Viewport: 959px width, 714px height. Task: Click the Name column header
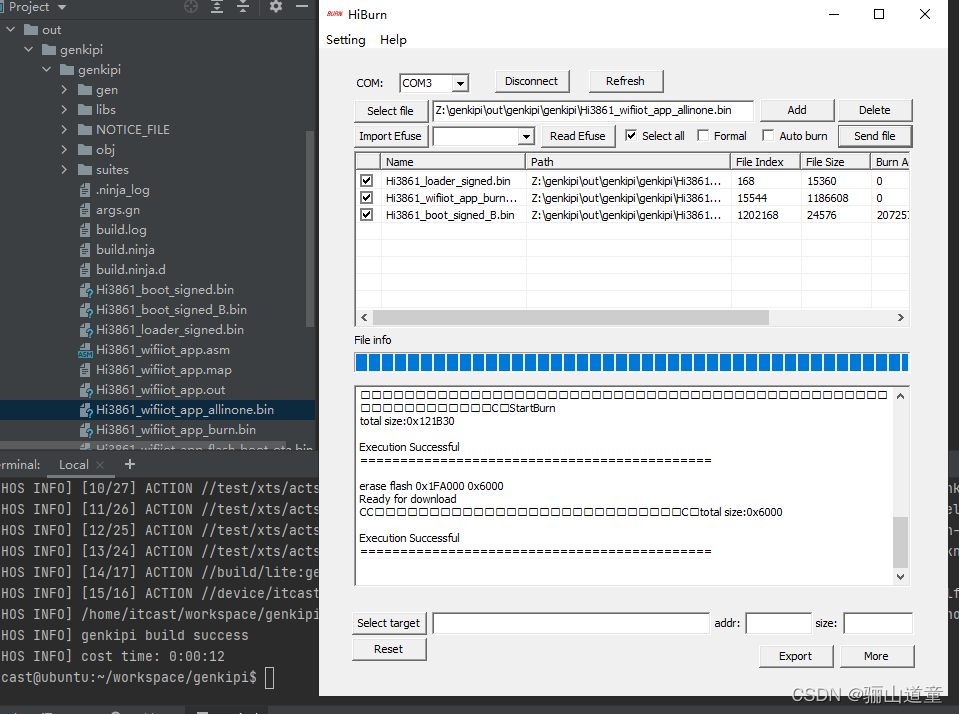453,162
